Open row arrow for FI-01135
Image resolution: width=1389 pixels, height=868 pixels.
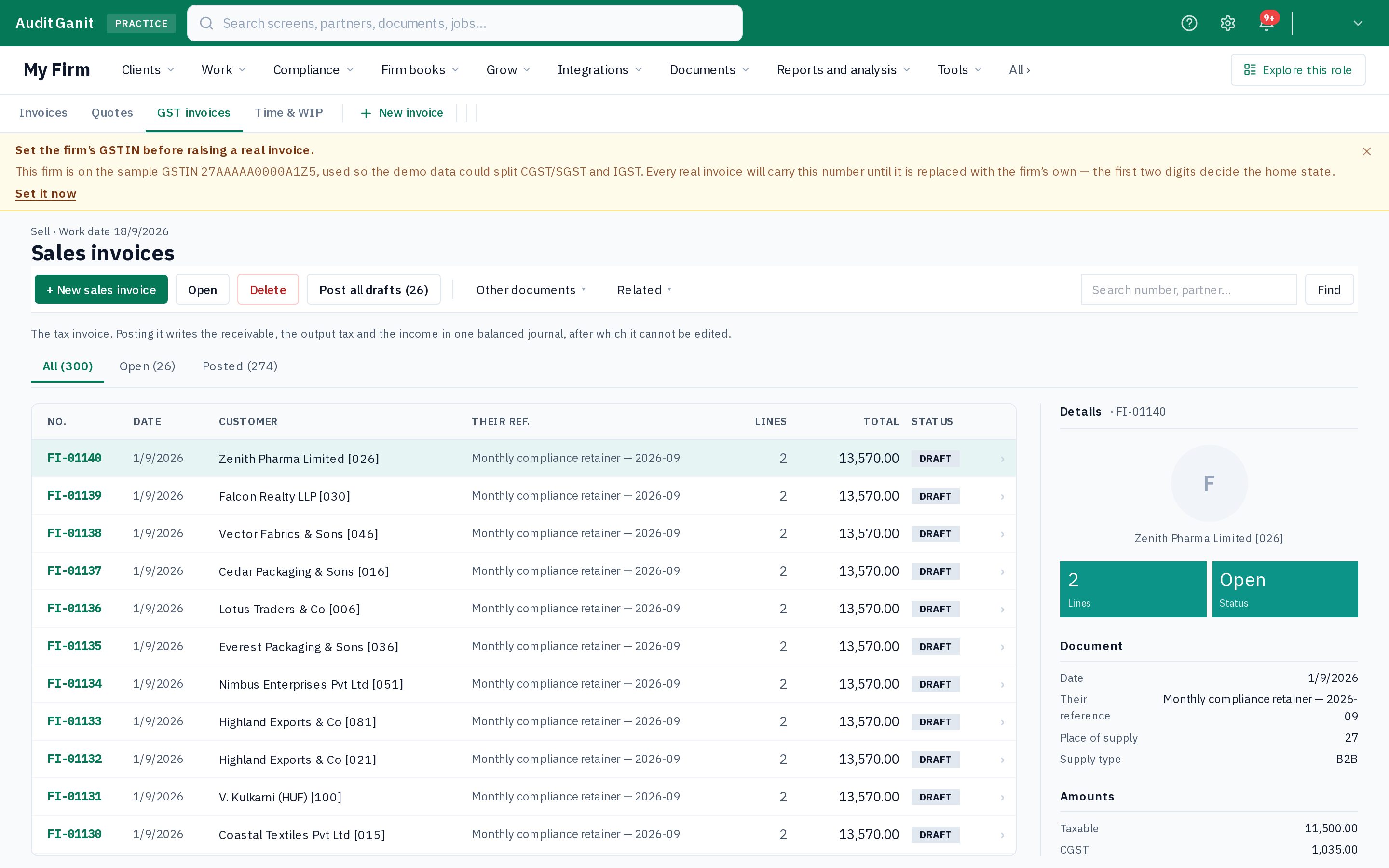pyautogui.click(x=1002, y=647)
